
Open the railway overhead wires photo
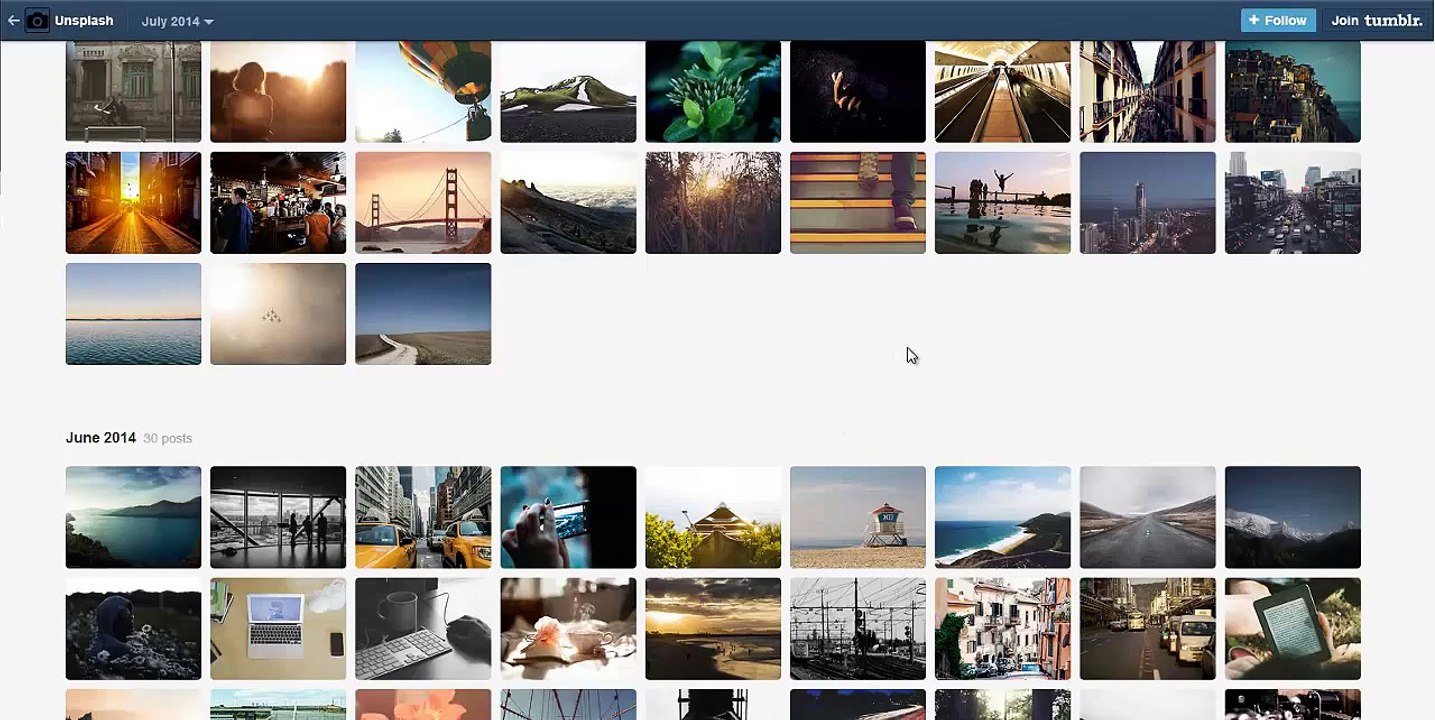pyautogui.click(x=858, y=629)
